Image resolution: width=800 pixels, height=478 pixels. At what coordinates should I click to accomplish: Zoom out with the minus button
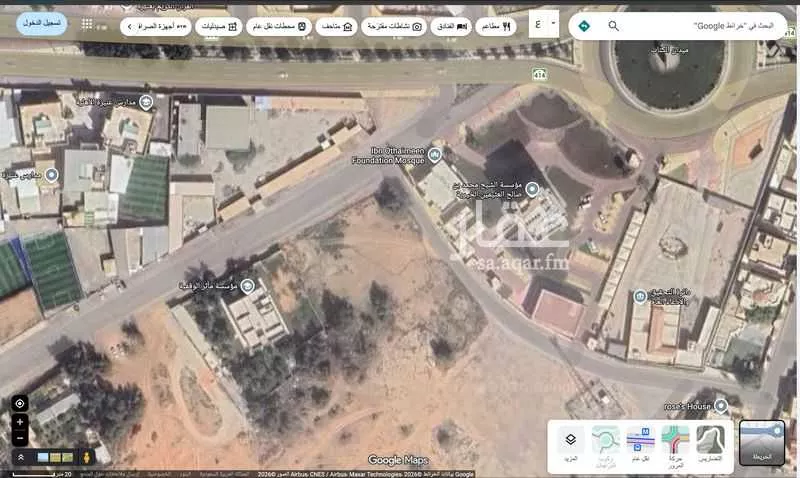[x=19, y=438]
